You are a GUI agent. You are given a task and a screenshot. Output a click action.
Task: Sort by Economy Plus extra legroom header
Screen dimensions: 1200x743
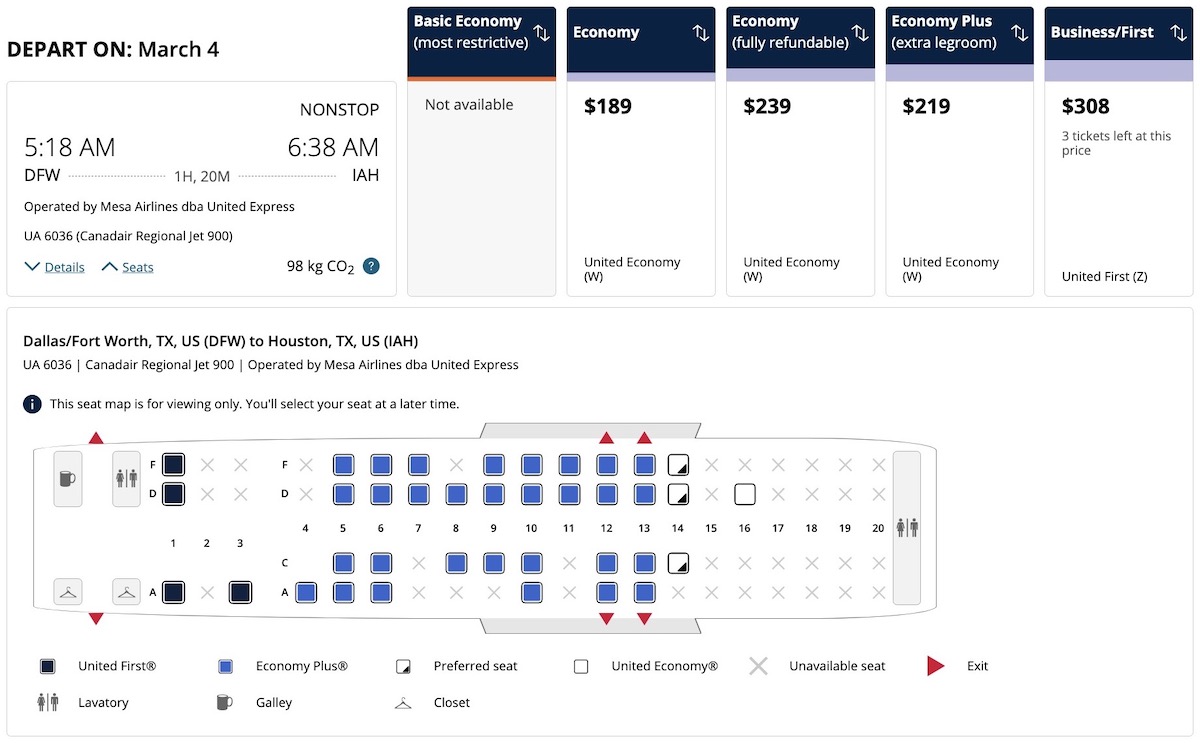click(960, 32)
